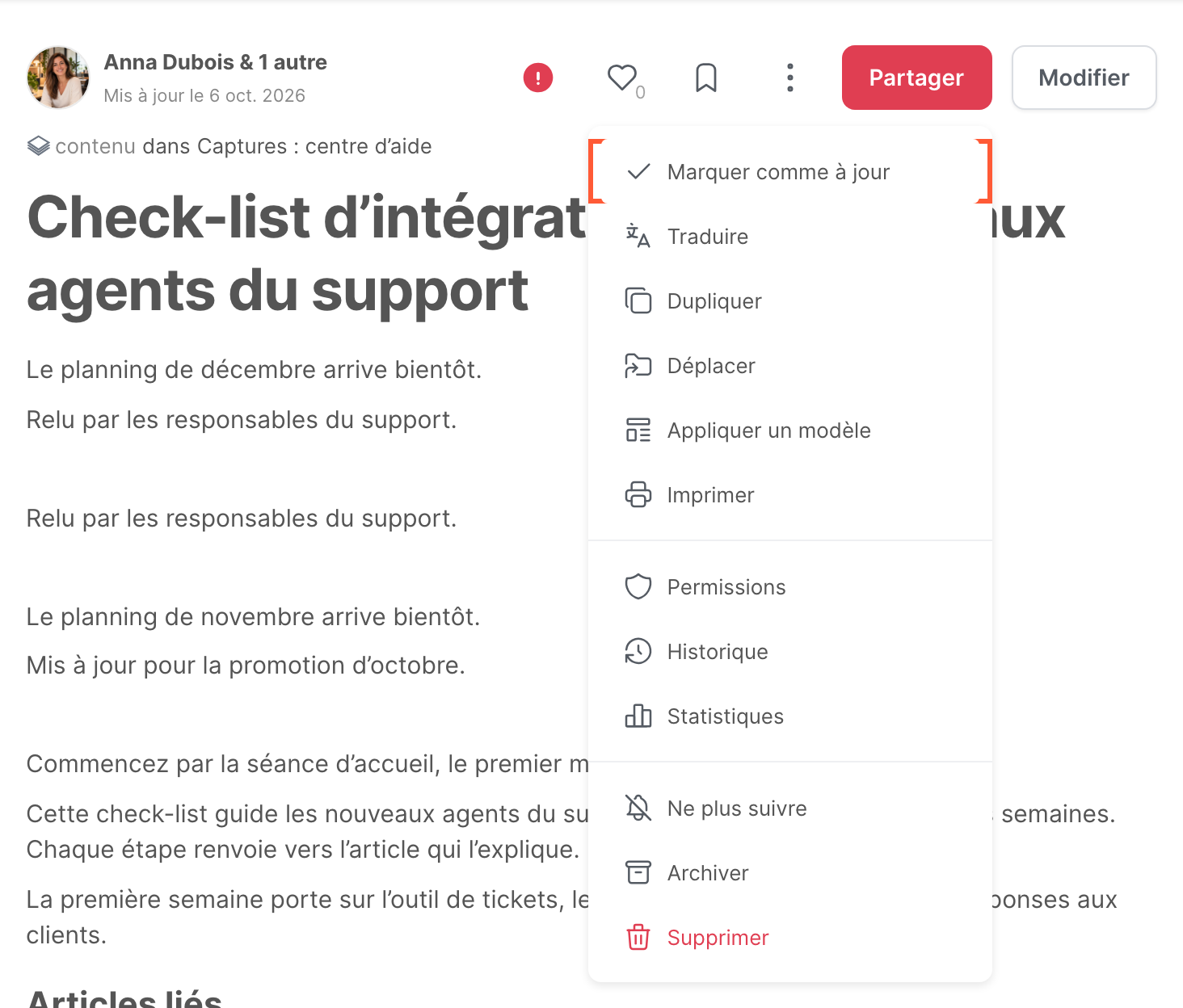Click the Modifier button
Image resolution: width=1183 pixels, height=1008 pixels.
[x=1084, y=78]
